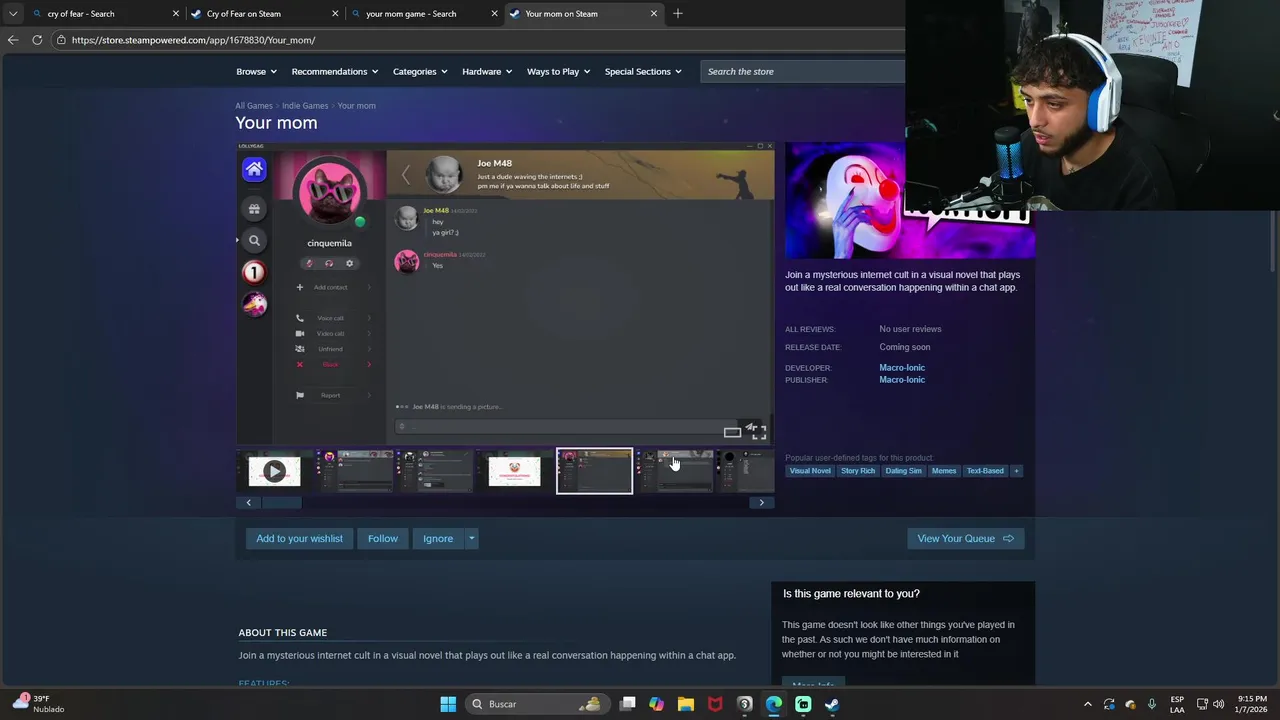Image resolution: width=1280 pixels, height=720 pixels.
Task: Add Your mom to your wishlist
Action: point(299,539)
